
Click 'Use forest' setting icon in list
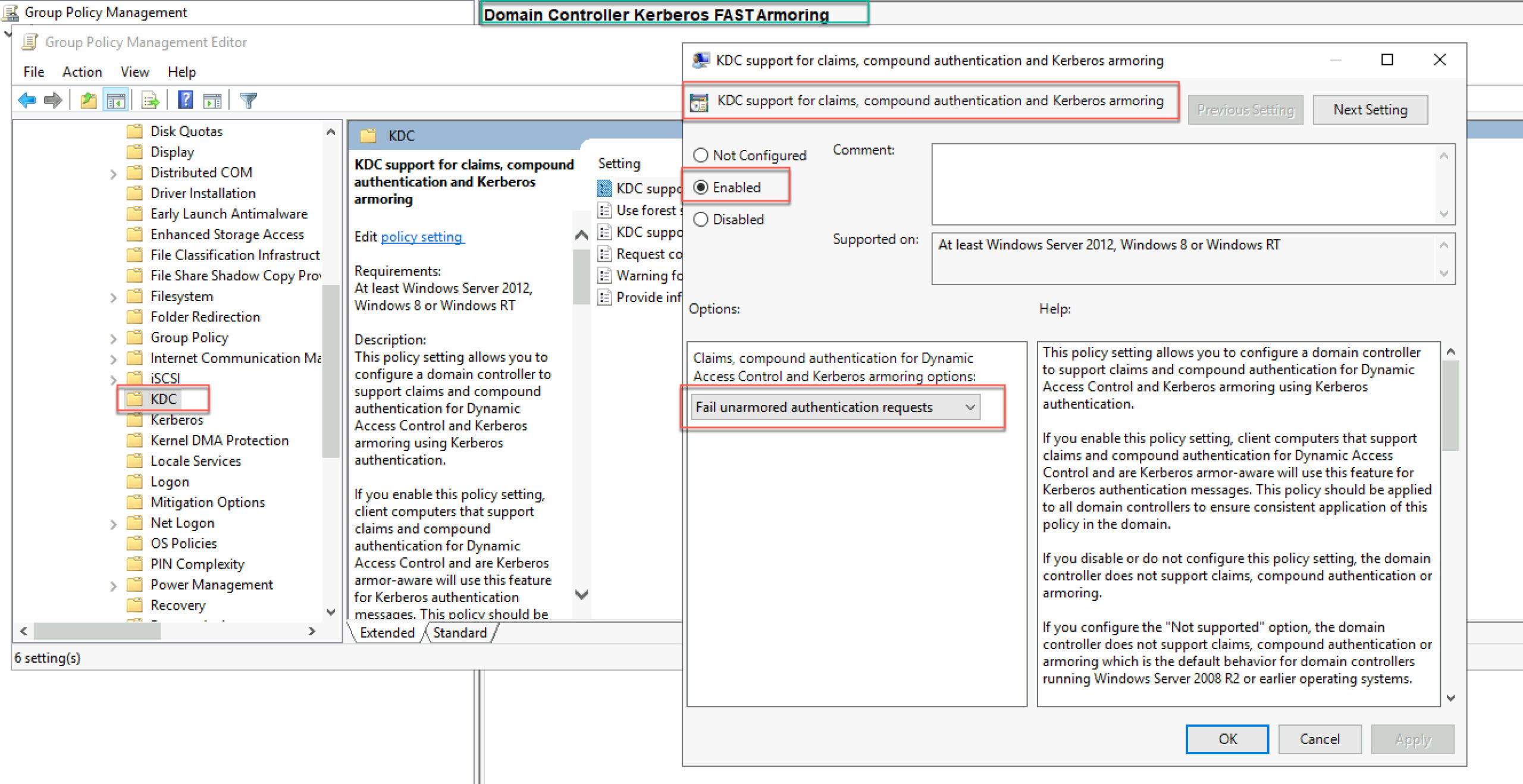[x=604, y=210]
